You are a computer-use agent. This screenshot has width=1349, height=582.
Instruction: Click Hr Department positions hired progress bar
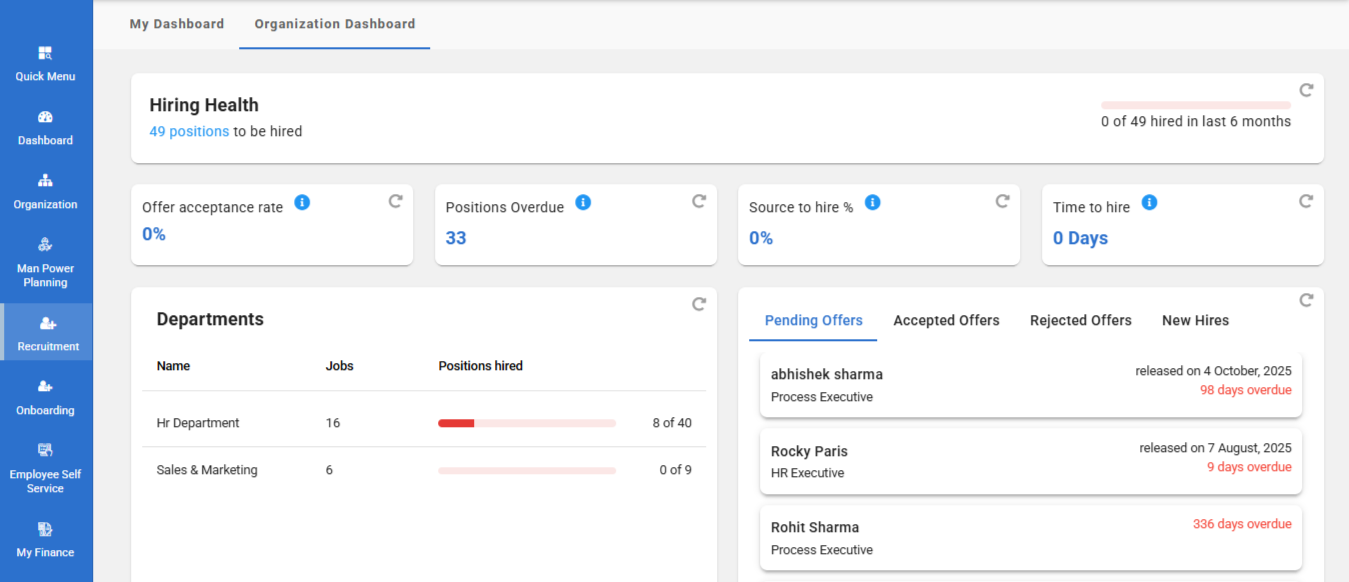point(526,423)
